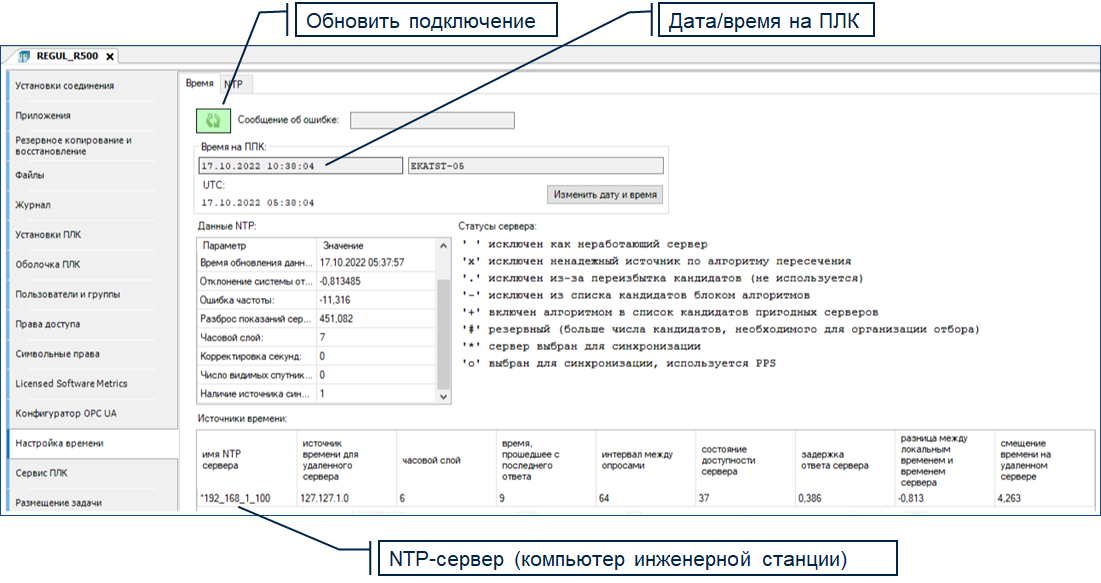Open Резервное копирование и восстановление page
1101x583 pixels.
(x=73, y=146)
